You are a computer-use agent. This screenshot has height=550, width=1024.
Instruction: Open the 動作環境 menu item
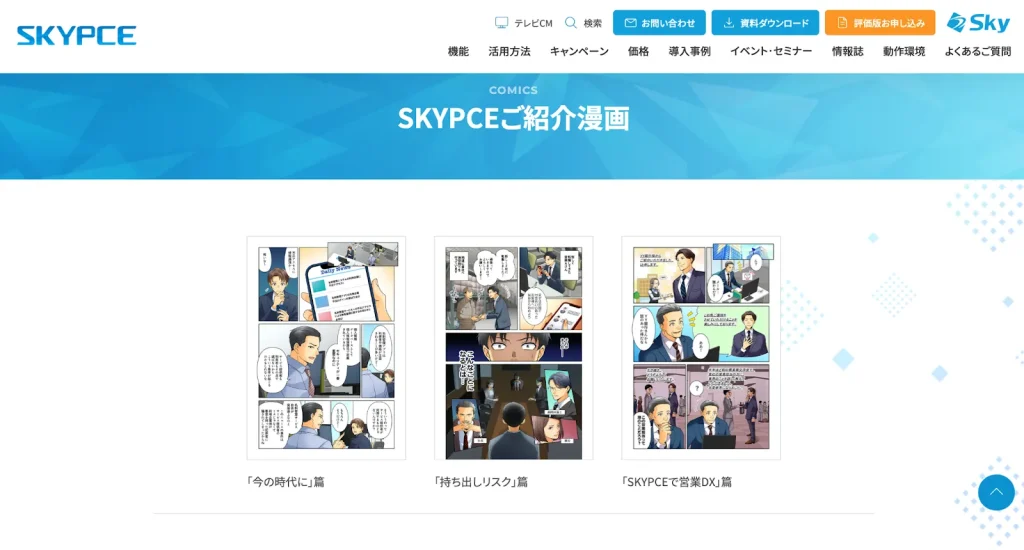point(904,51)
